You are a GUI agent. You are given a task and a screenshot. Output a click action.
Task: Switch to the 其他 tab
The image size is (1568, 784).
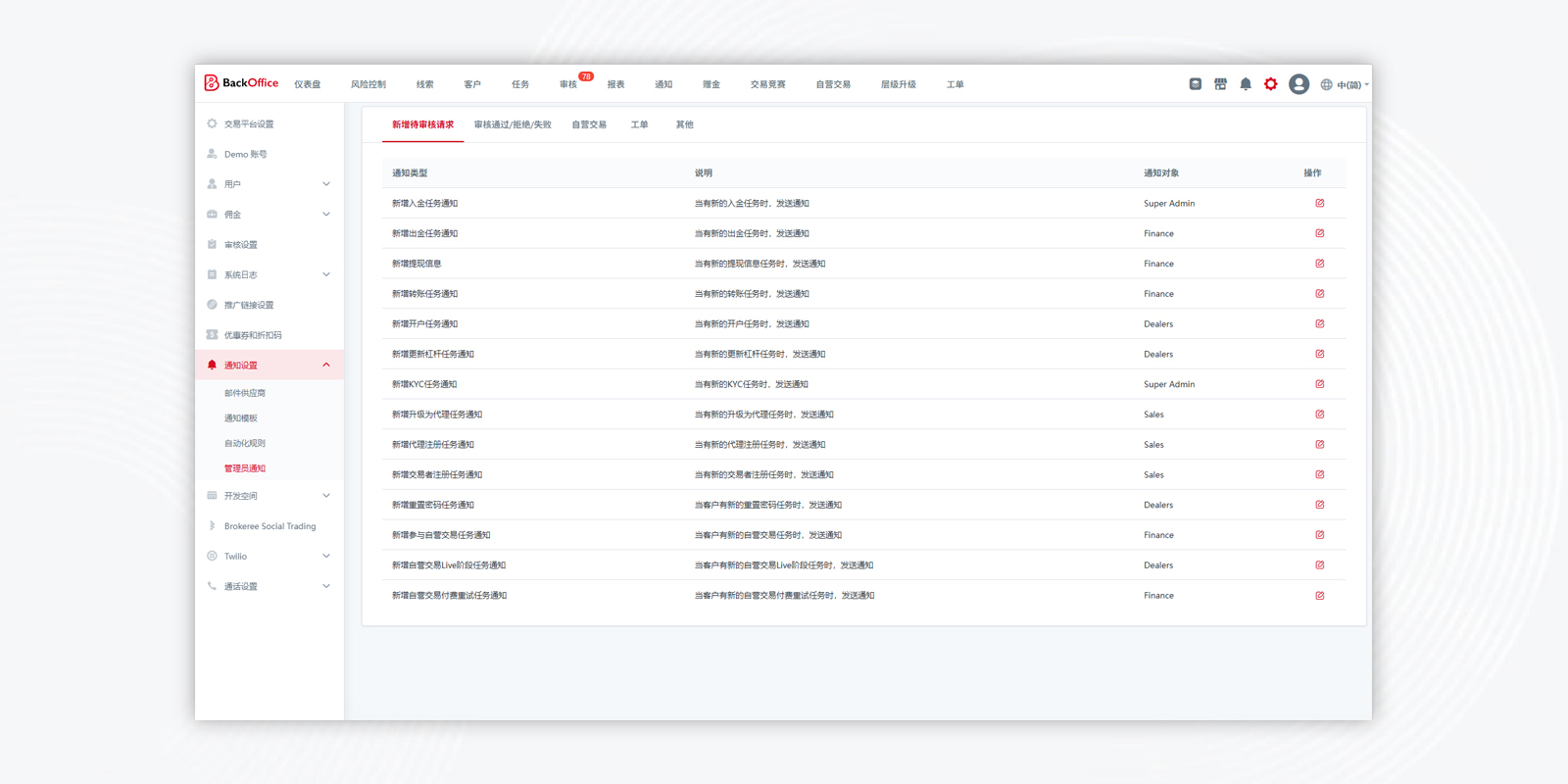685,124
